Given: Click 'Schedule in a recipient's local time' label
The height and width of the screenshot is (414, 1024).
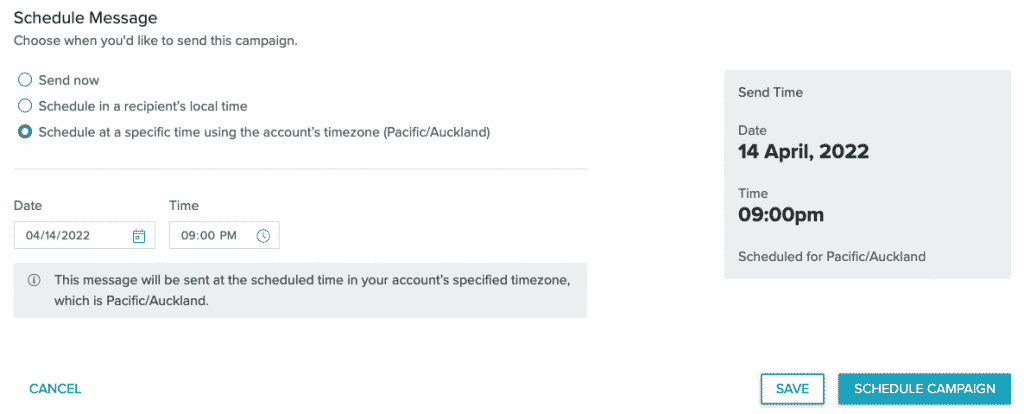Looking at the screenshot, I should click(x=143, y=105).
